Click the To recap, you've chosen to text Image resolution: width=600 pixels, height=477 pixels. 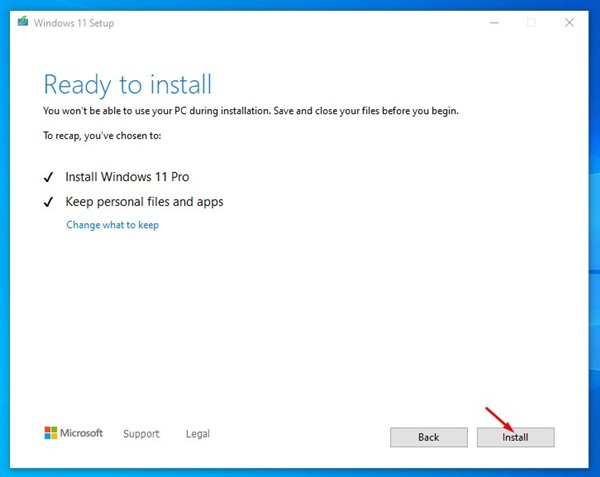pyautogui.click(x=102, y=136)
